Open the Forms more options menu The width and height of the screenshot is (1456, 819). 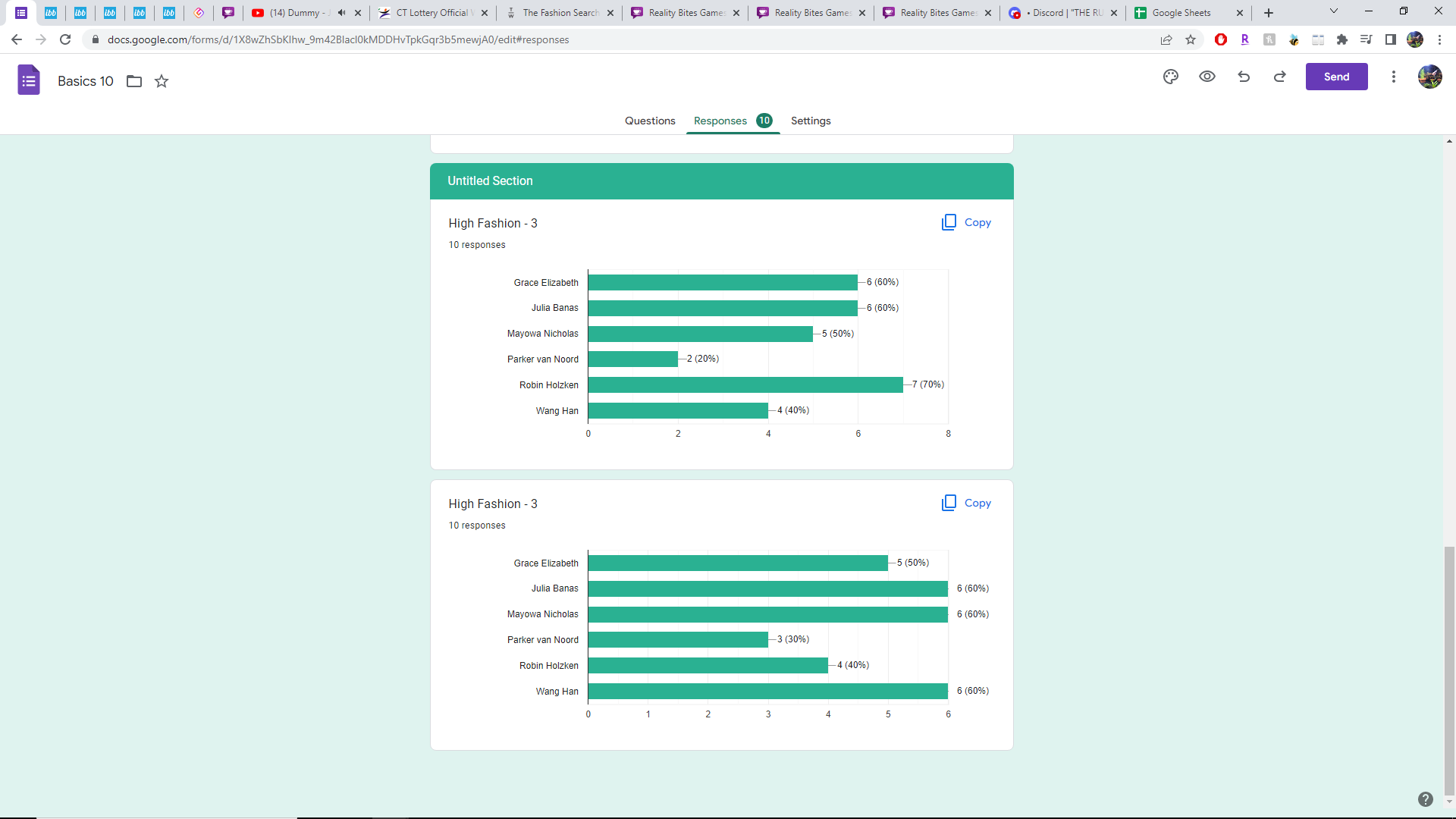tap(1394, 77)
